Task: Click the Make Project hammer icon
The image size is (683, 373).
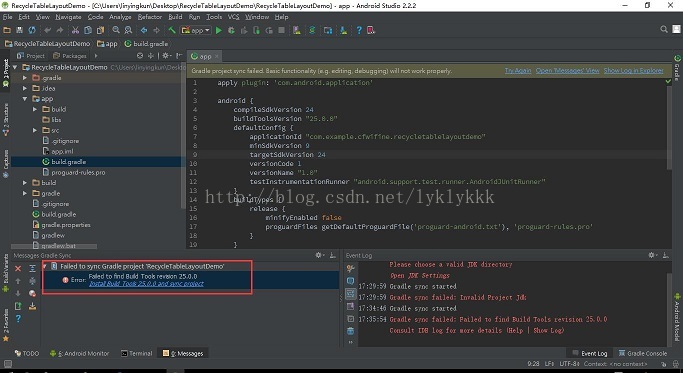Action: [172, 30]
